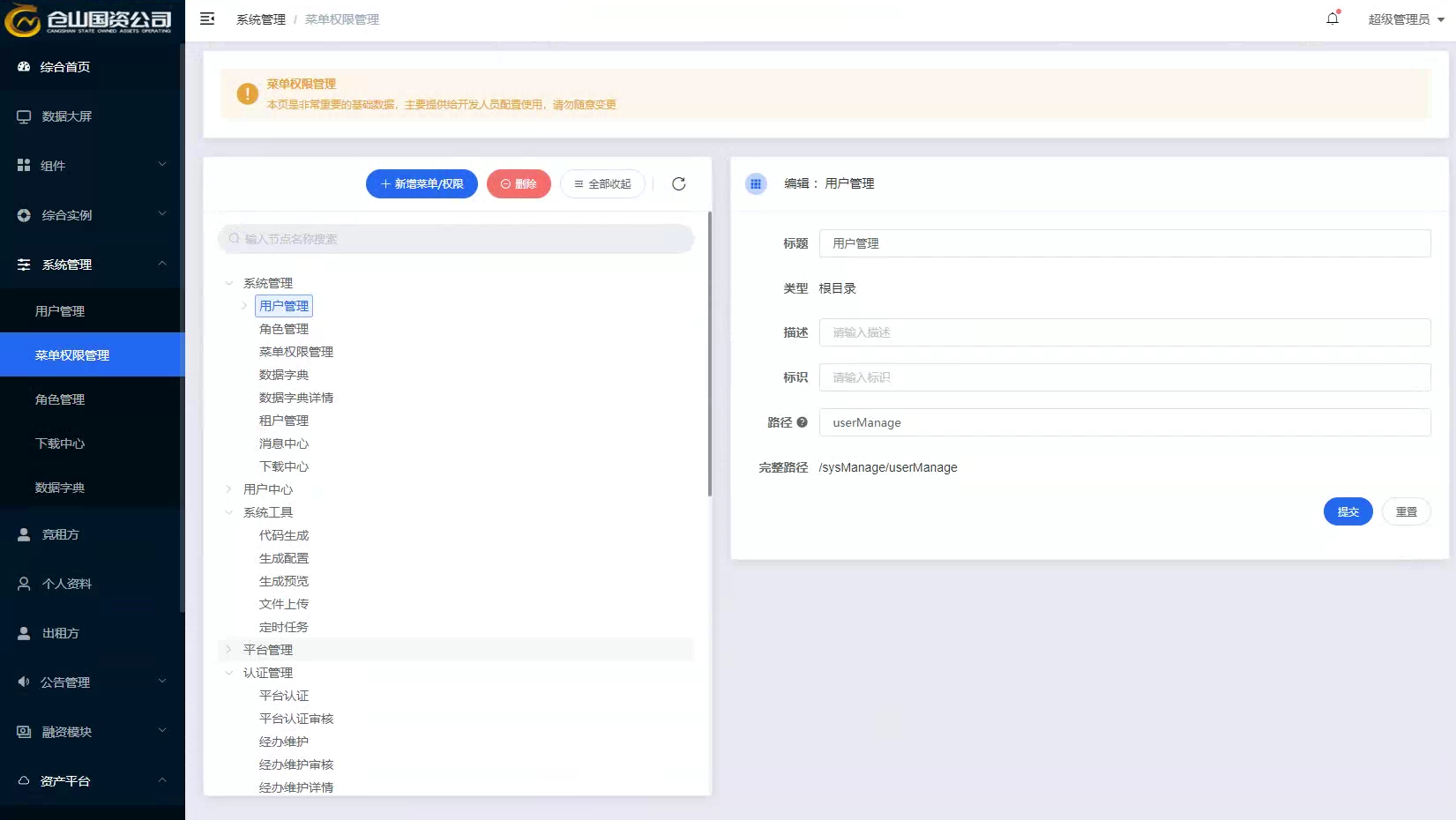Screen dimensions: 1456x820
Task: Select the 消息中心 tree node
Action: pos(284,444)
